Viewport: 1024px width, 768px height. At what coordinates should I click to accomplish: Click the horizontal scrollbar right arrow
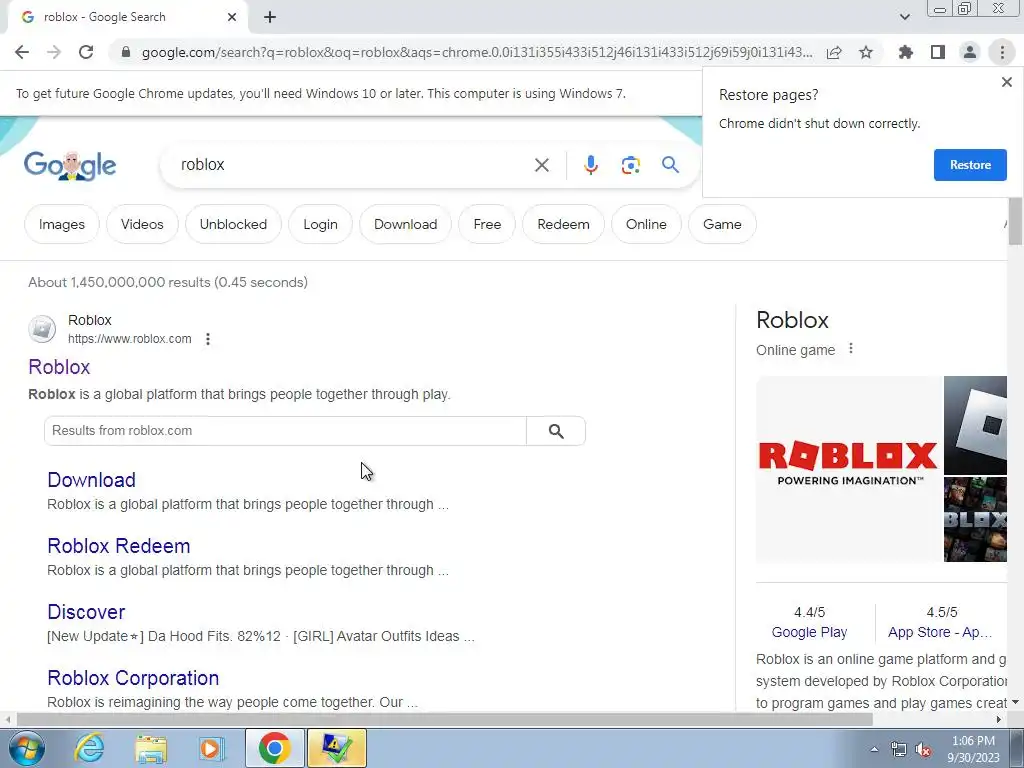(x=999, y=719)
